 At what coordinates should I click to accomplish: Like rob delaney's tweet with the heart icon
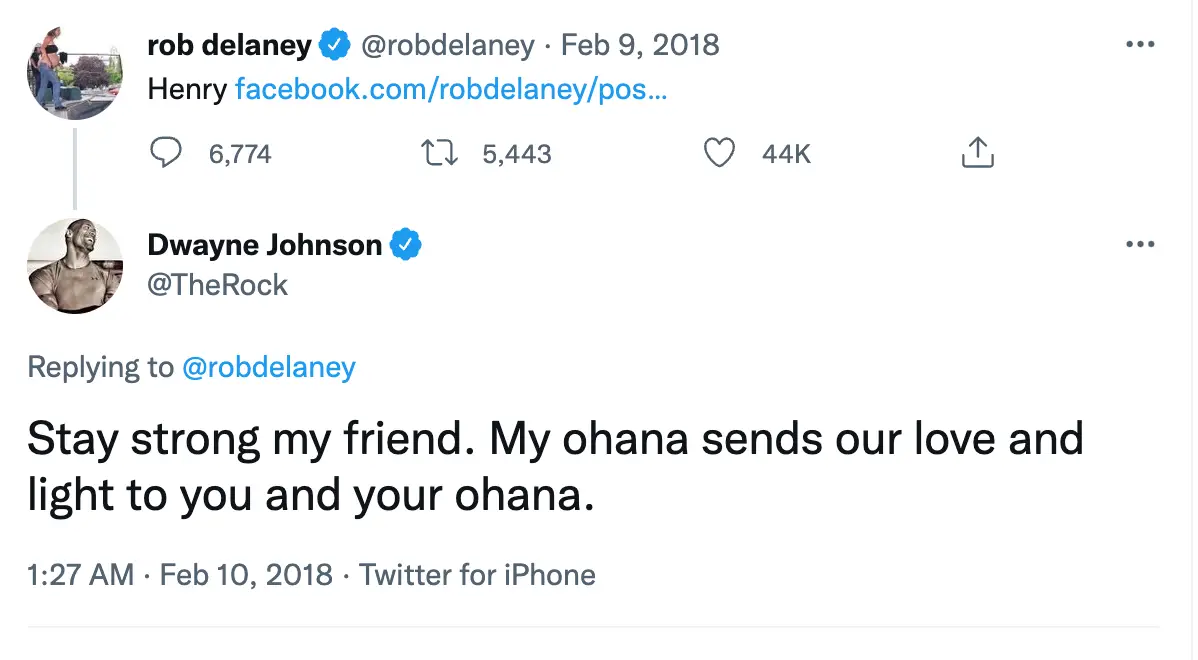click(718, 152)
